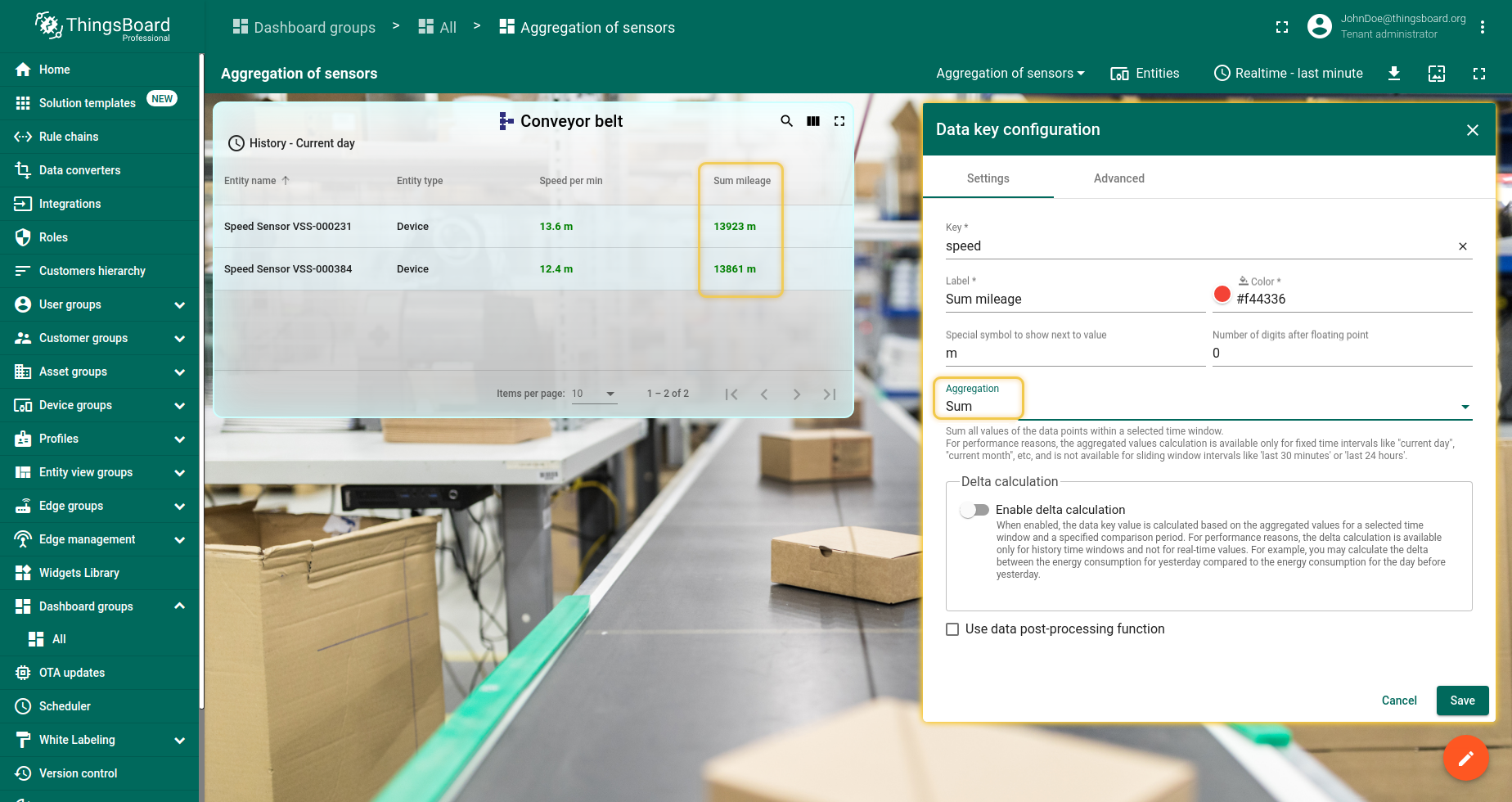Image resolution: width=1512 pixels, height=802 pixels.
Task: Switch to the Advanced tab
Action: coord(1119,178)
